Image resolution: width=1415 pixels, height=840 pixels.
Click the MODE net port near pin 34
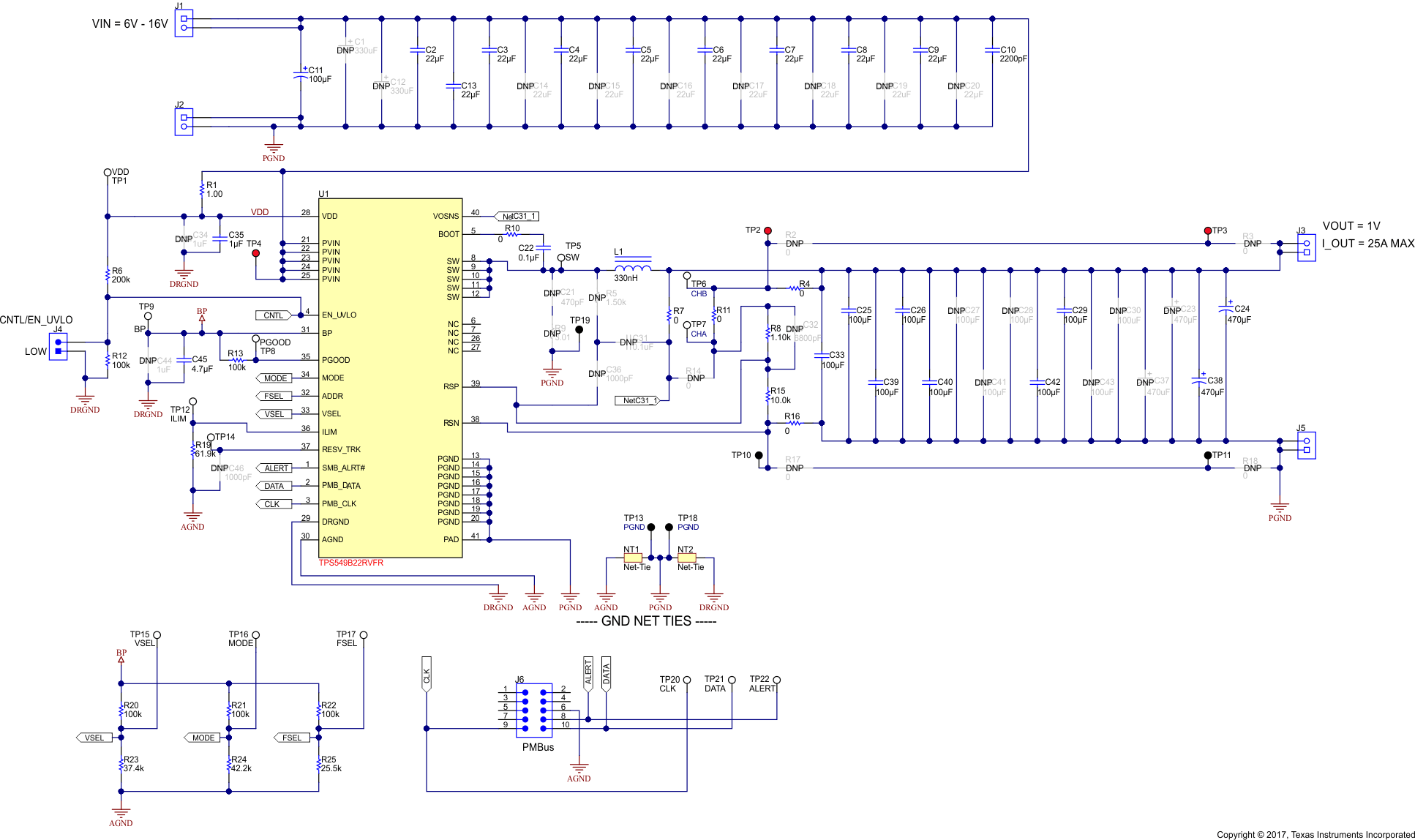click(274, 378)
